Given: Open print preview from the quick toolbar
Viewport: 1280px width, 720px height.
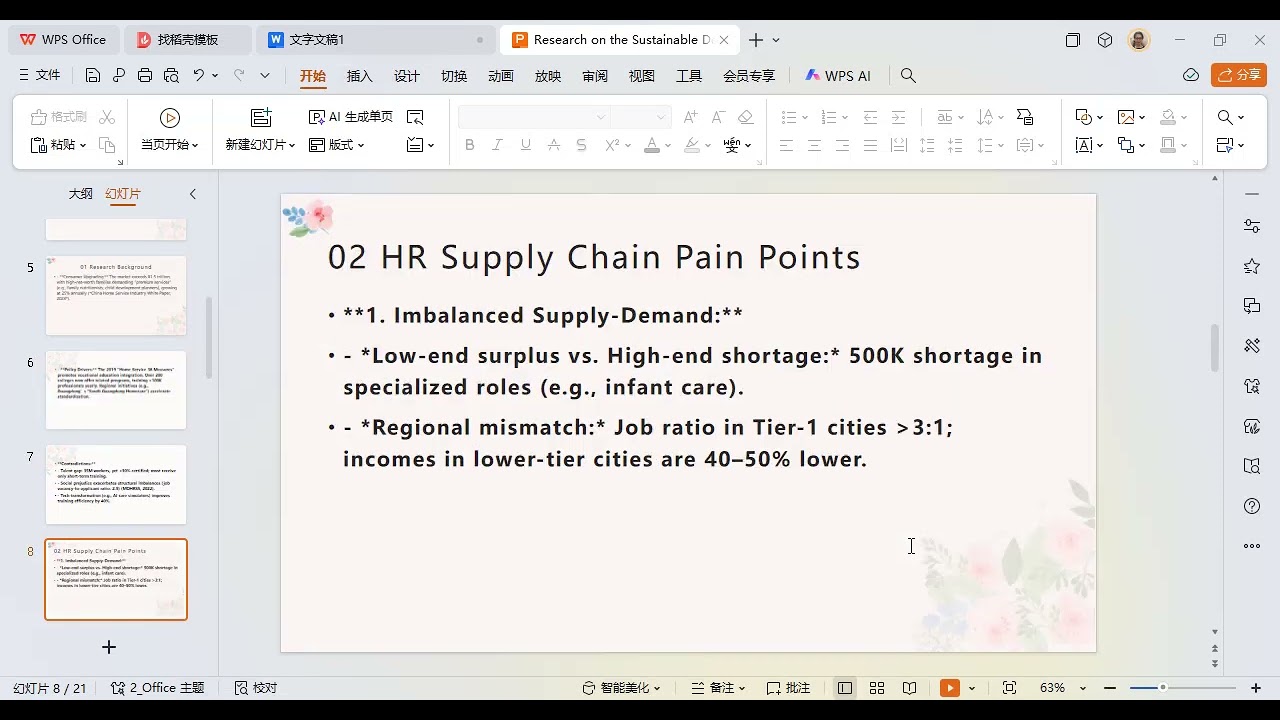Looking at the screenshot, I should tap(171, 75).
